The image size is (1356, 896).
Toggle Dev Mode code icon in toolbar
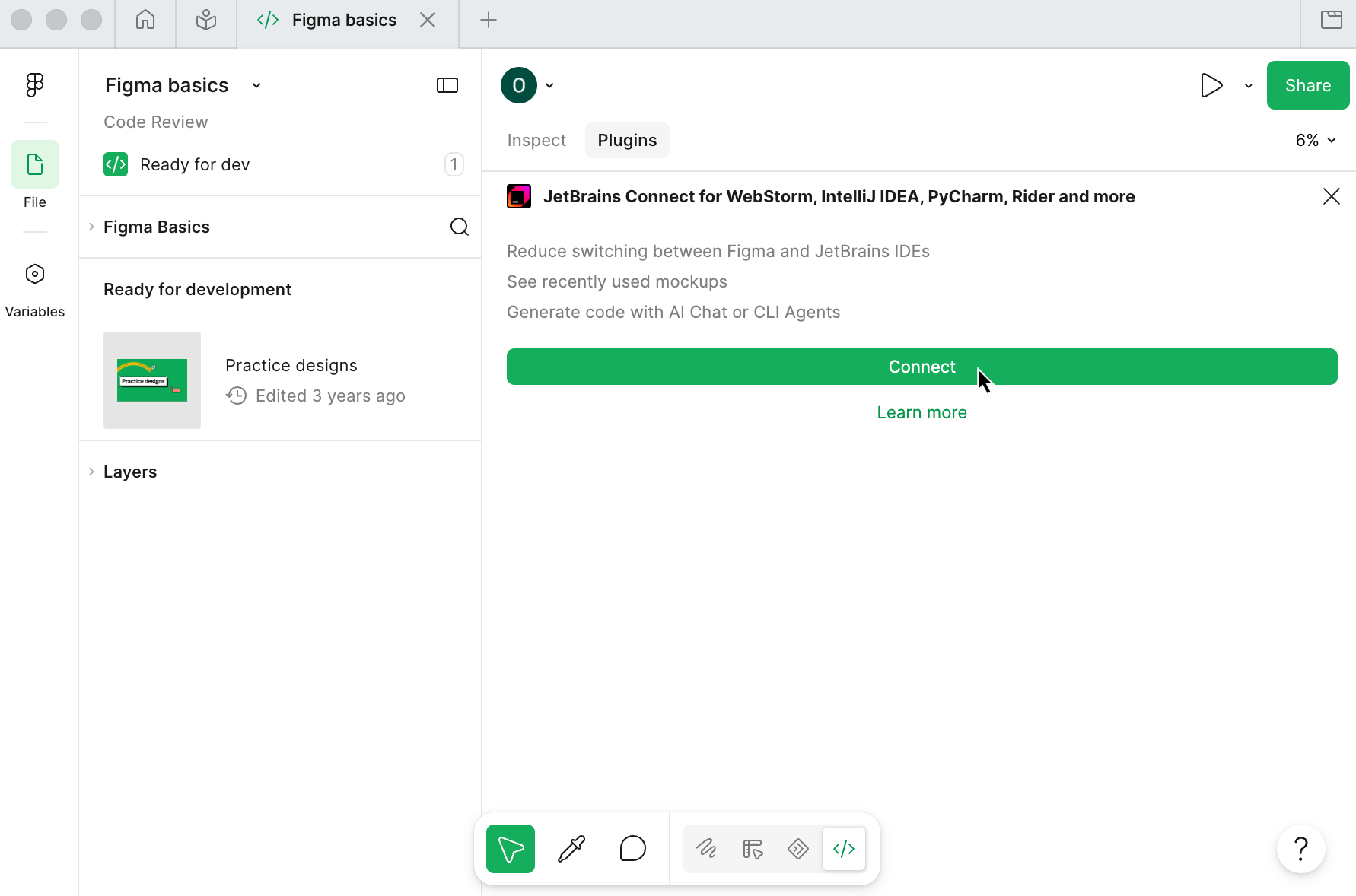(844, 849)
